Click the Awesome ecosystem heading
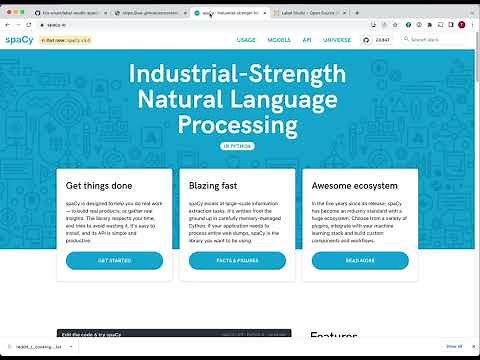The width and height of the screenshot is (480, 360). click(x=355, y=186)
